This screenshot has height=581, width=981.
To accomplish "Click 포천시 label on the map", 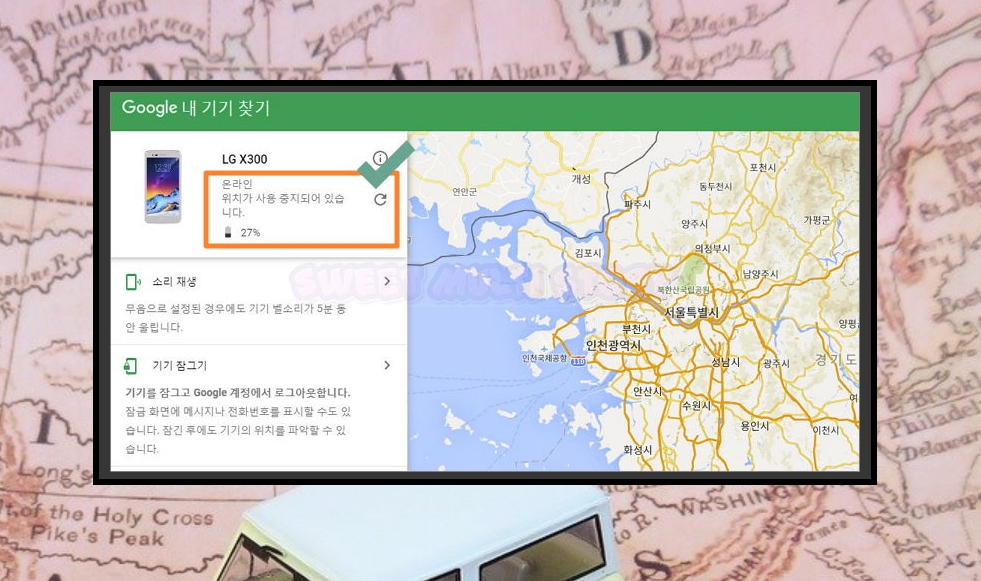I will pyautogui.click(x=763, y=168).
